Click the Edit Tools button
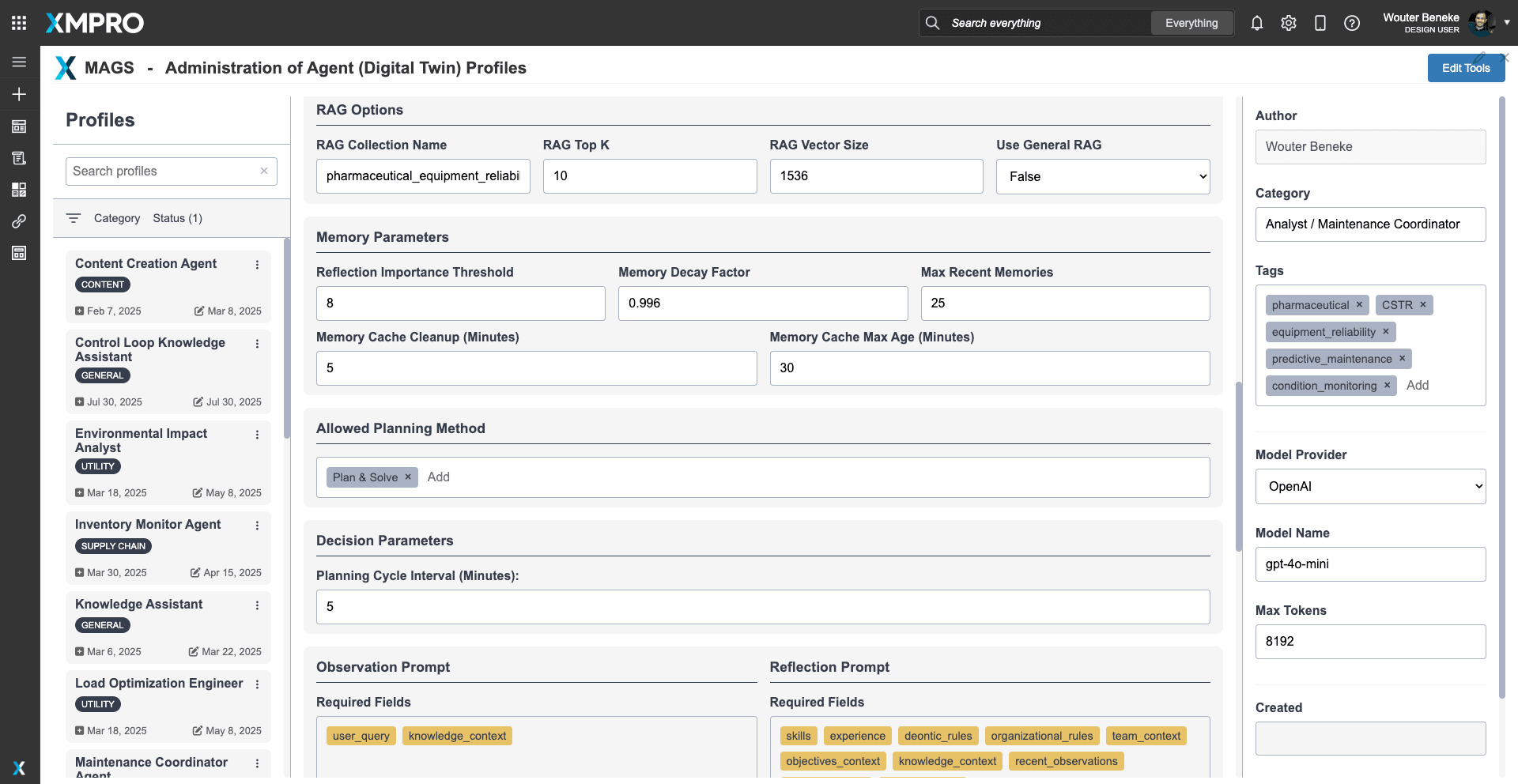 click(x=1465, y=68)
